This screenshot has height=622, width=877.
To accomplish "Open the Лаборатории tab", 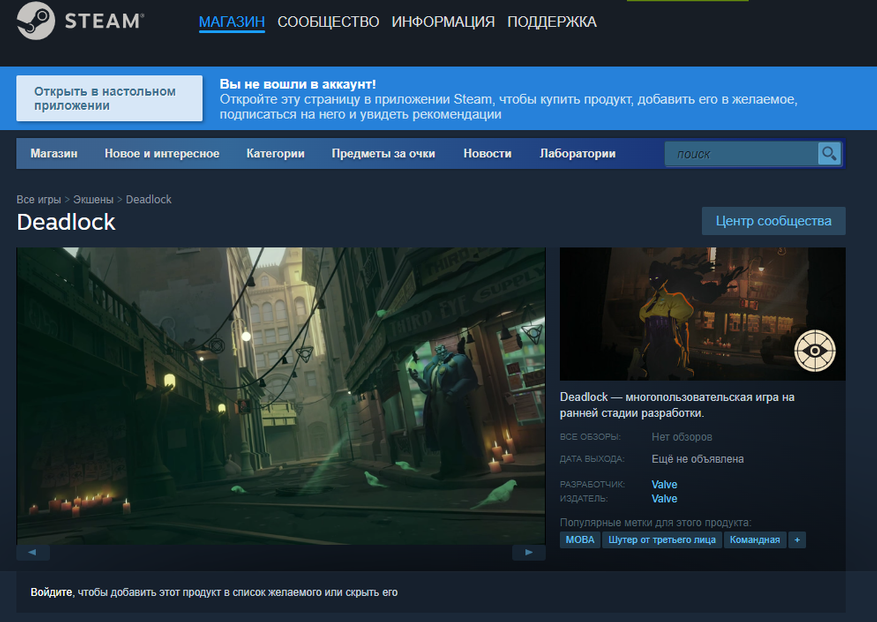I will point(577,154).
